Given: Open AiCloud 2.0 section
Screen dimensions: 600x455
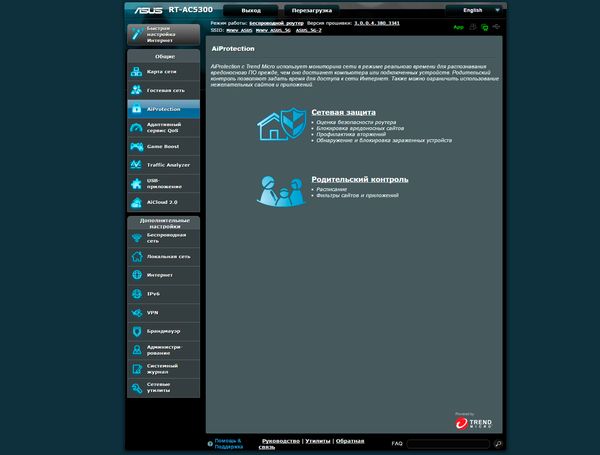Looking at the screenshot, I should 163,202.
